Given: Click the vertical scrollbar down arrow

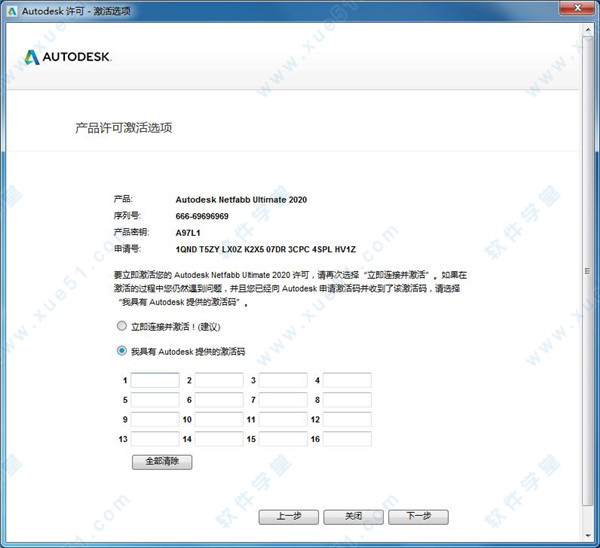Looking at the screenshot, I should pyautogui.click(x=588, y=536).
